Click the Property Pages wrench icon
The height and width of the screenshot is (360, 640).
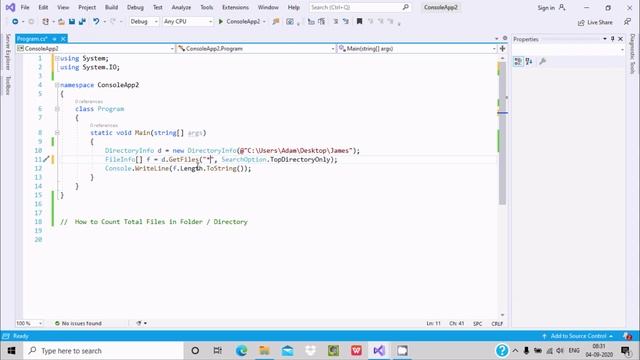[x=542, y=61]
